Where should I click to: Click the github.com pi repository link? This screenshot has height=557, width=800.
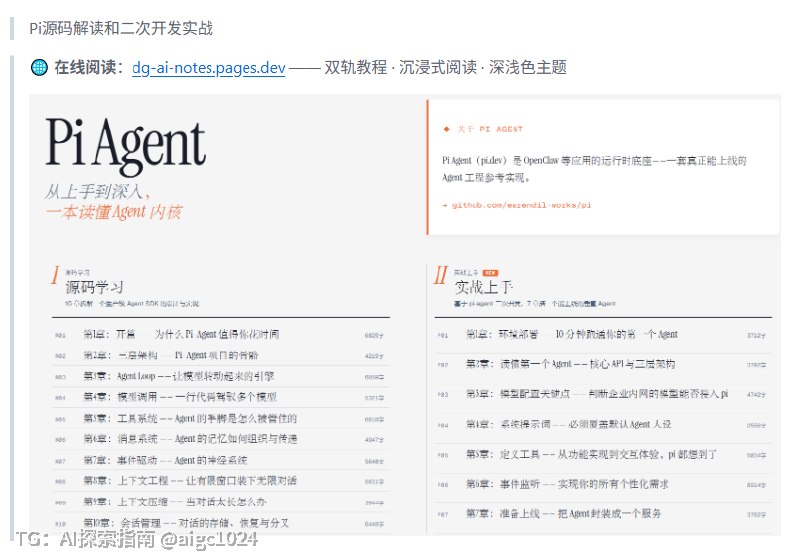521,205
